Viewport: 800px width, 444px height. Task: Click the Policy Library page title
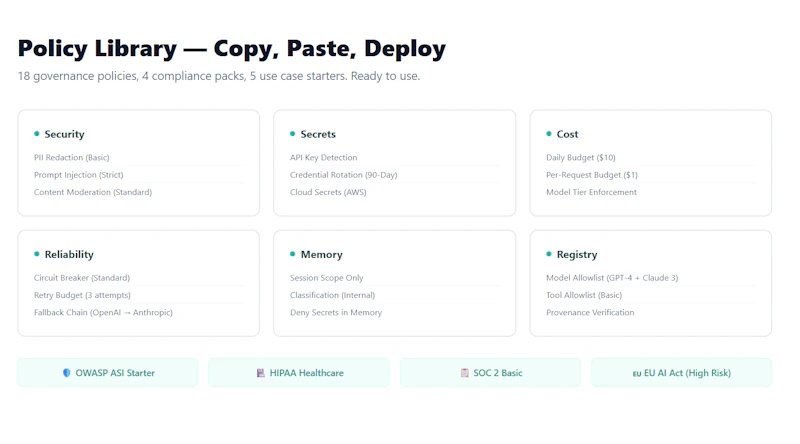(232, 49)
